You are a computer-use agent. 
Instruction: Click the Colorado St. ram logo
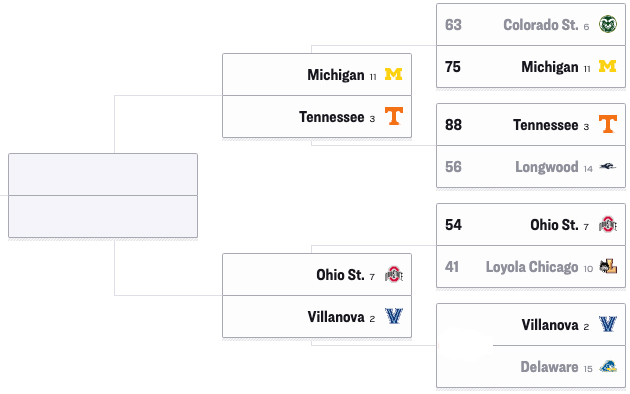pos(608,24)
